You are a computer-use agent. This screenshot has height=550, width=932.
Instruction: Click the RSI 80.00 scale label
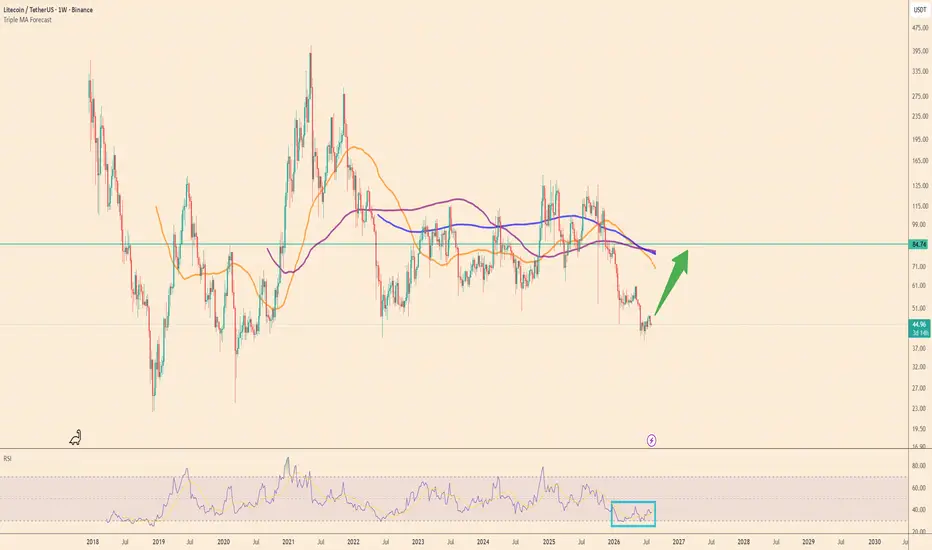tap(920, 466)
